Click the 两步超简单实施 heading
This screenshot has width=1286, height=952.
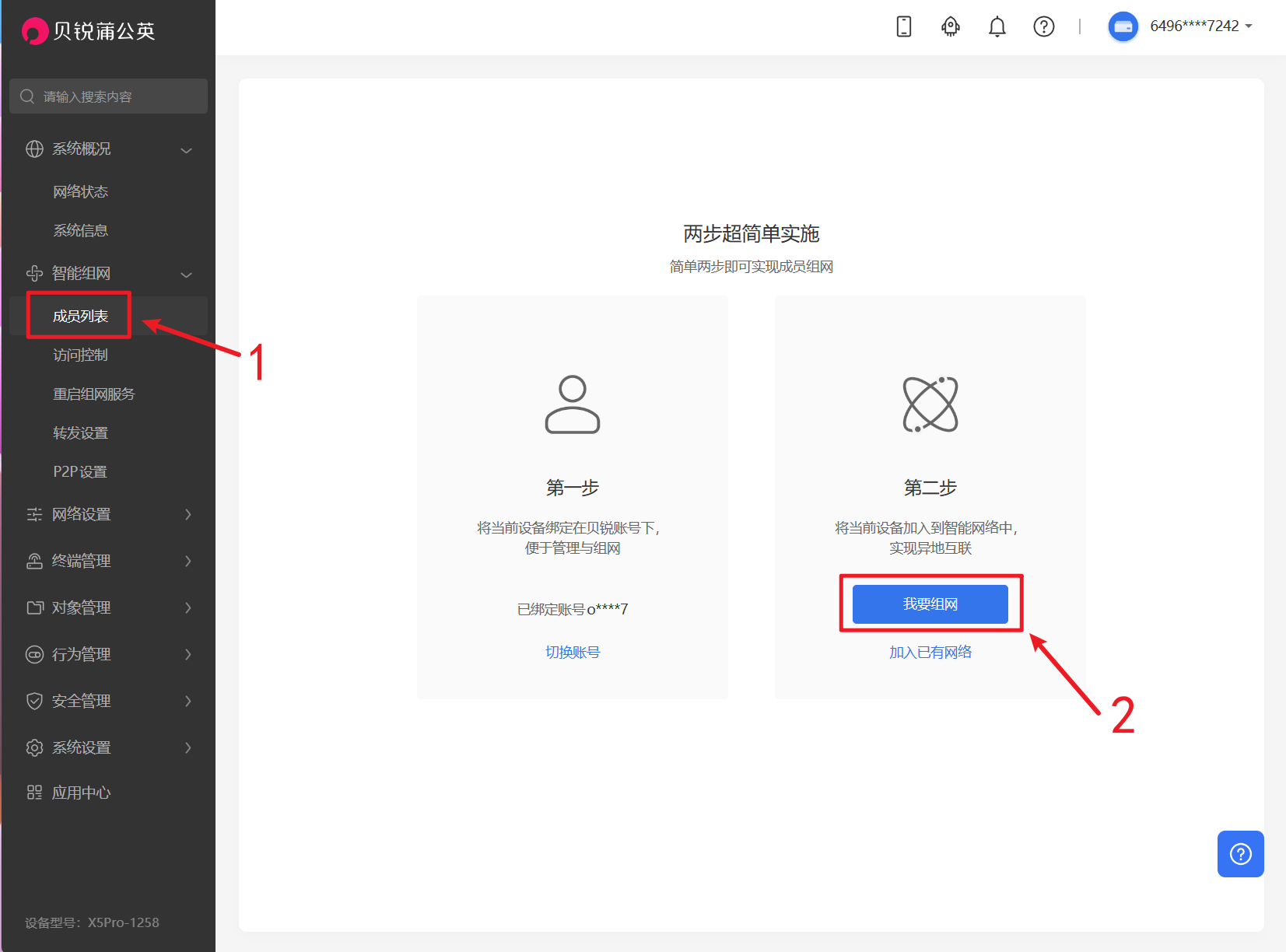click(752, 233)
